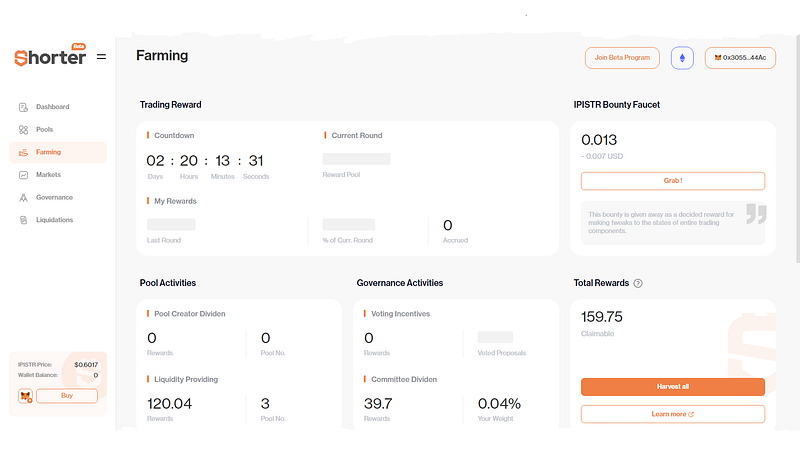800x449 pixels.
Task: Click the Buy button
Action: pyautogui.click(x=67, y=396)
